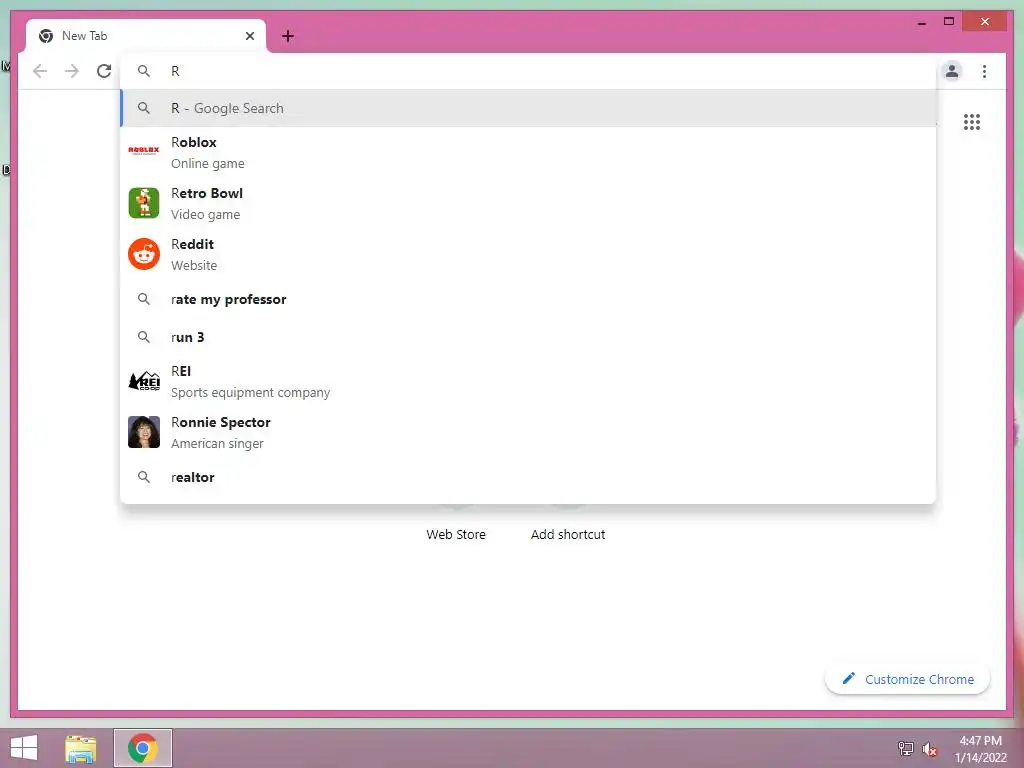Select the Roblox online game suggestion

[528, 152]
